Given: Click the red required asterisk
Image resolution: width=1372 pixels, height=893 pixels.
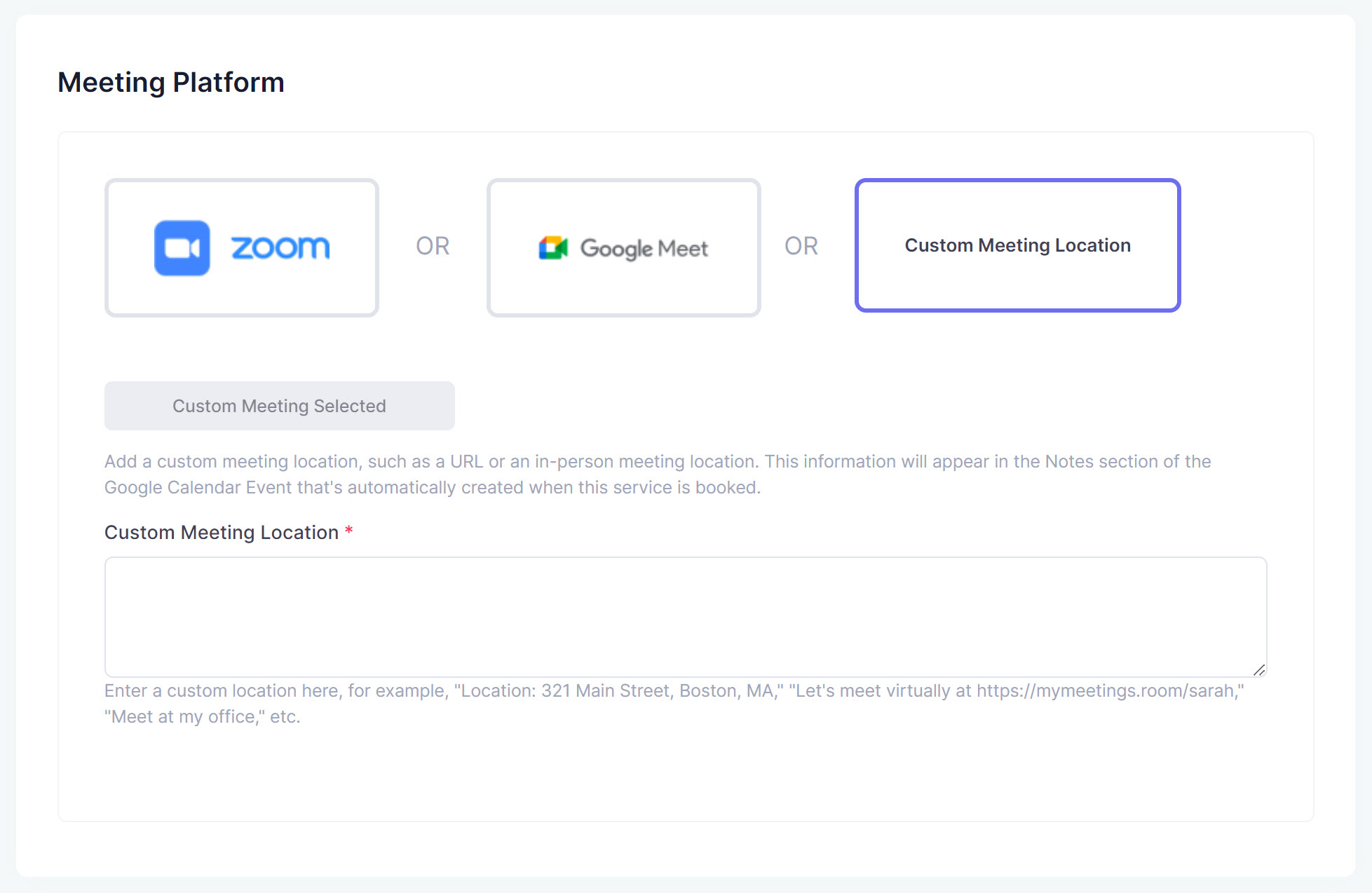Looking at the screenshot, I should 348,531.
